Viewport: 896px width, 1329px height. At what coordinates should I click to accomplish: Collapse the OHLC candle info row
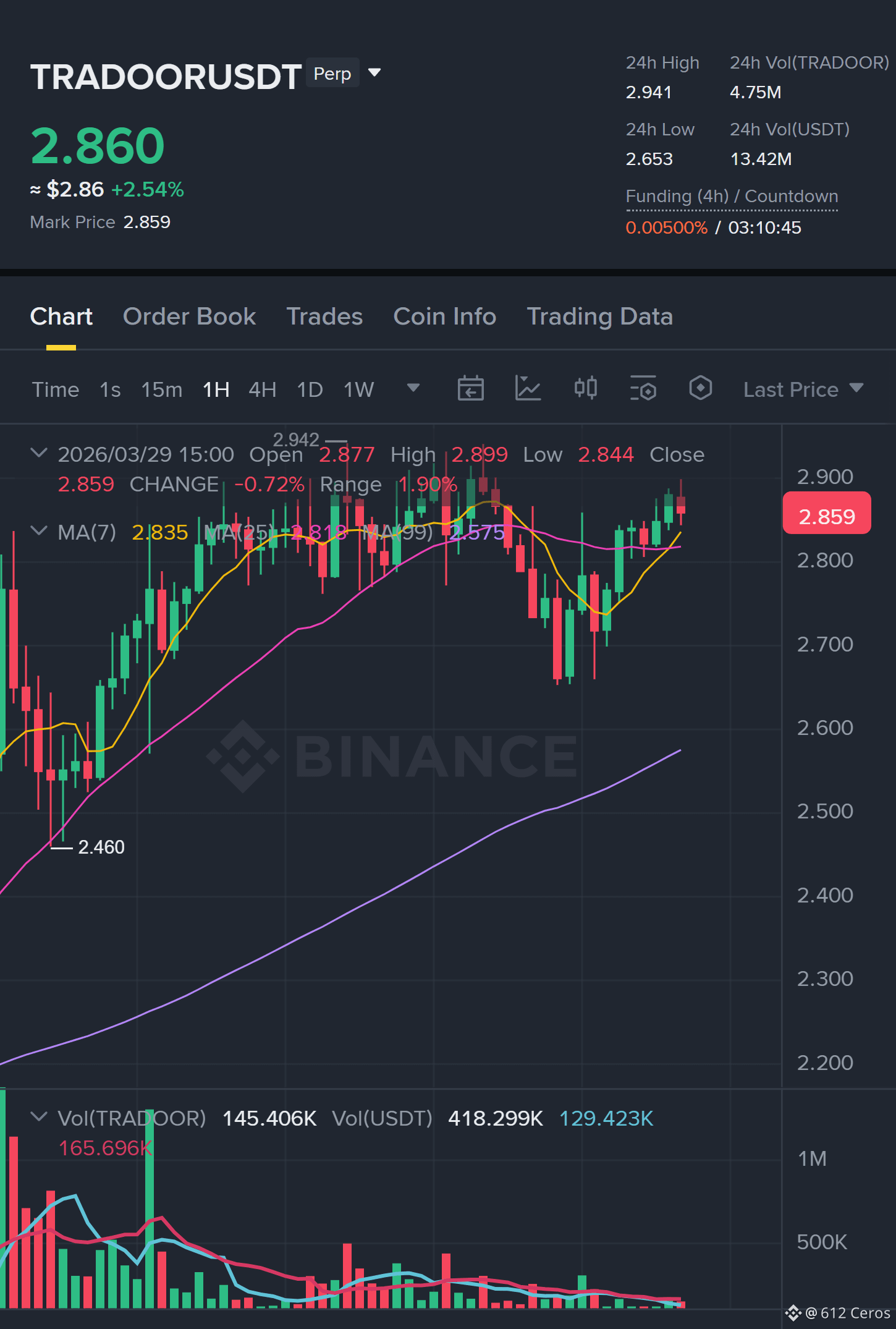tap(39, 453)
